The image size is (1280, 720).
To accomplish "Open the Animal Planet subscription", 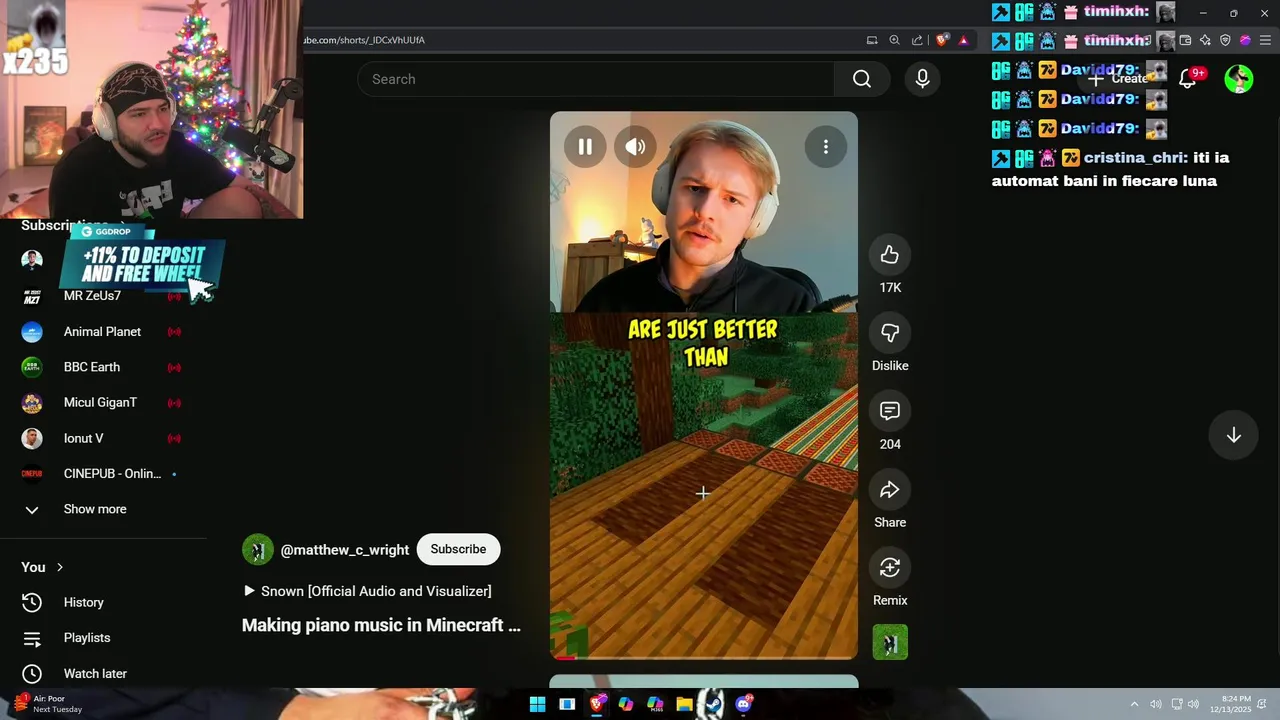I will point(103,332).
